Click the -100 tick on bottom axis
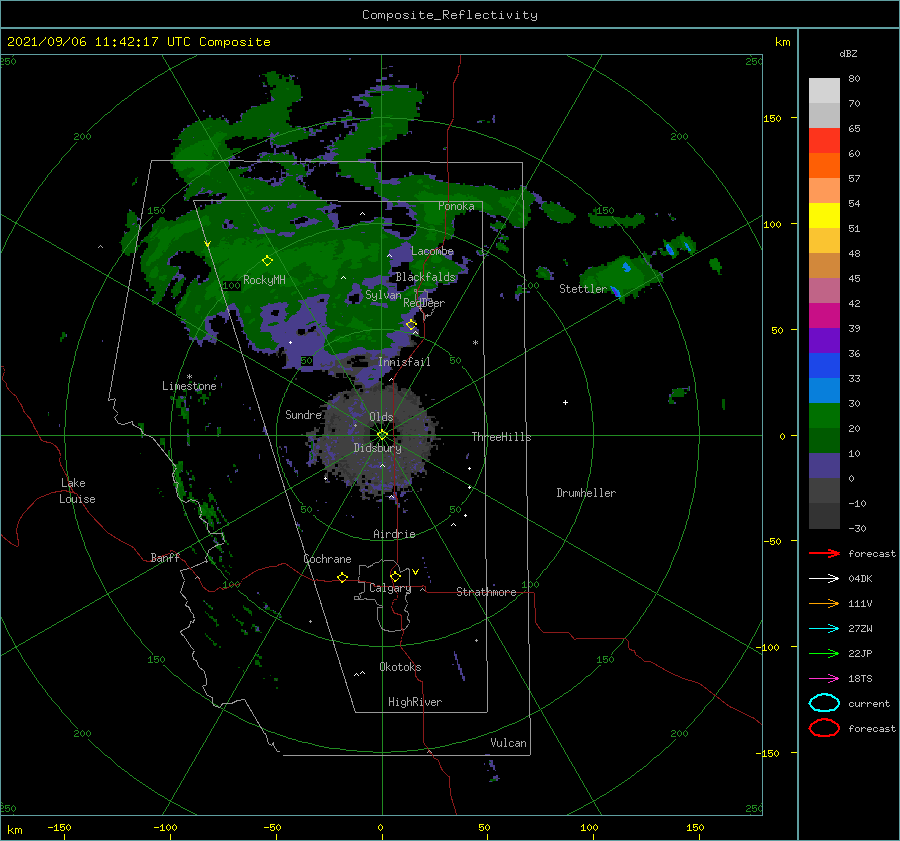Viewport: 900px width, 841px height. pyautogui.click(x=165, y=827)
